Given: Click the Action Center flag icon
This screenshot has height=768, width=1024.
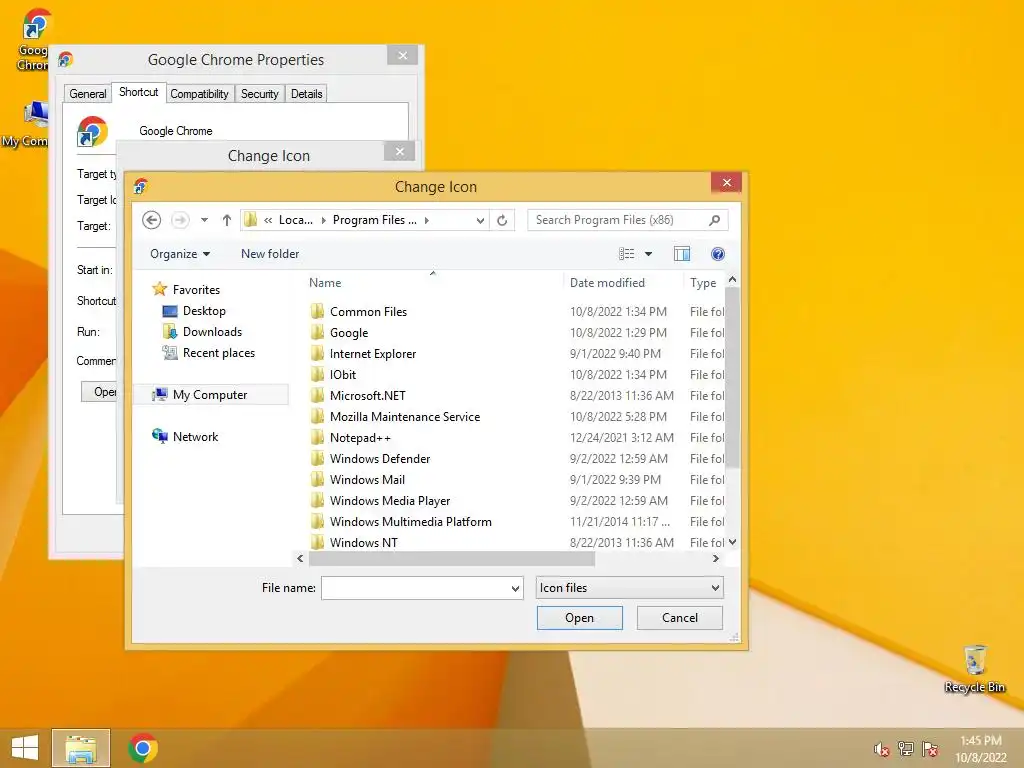Looking at the screenshot, I should tap(930, 749).
